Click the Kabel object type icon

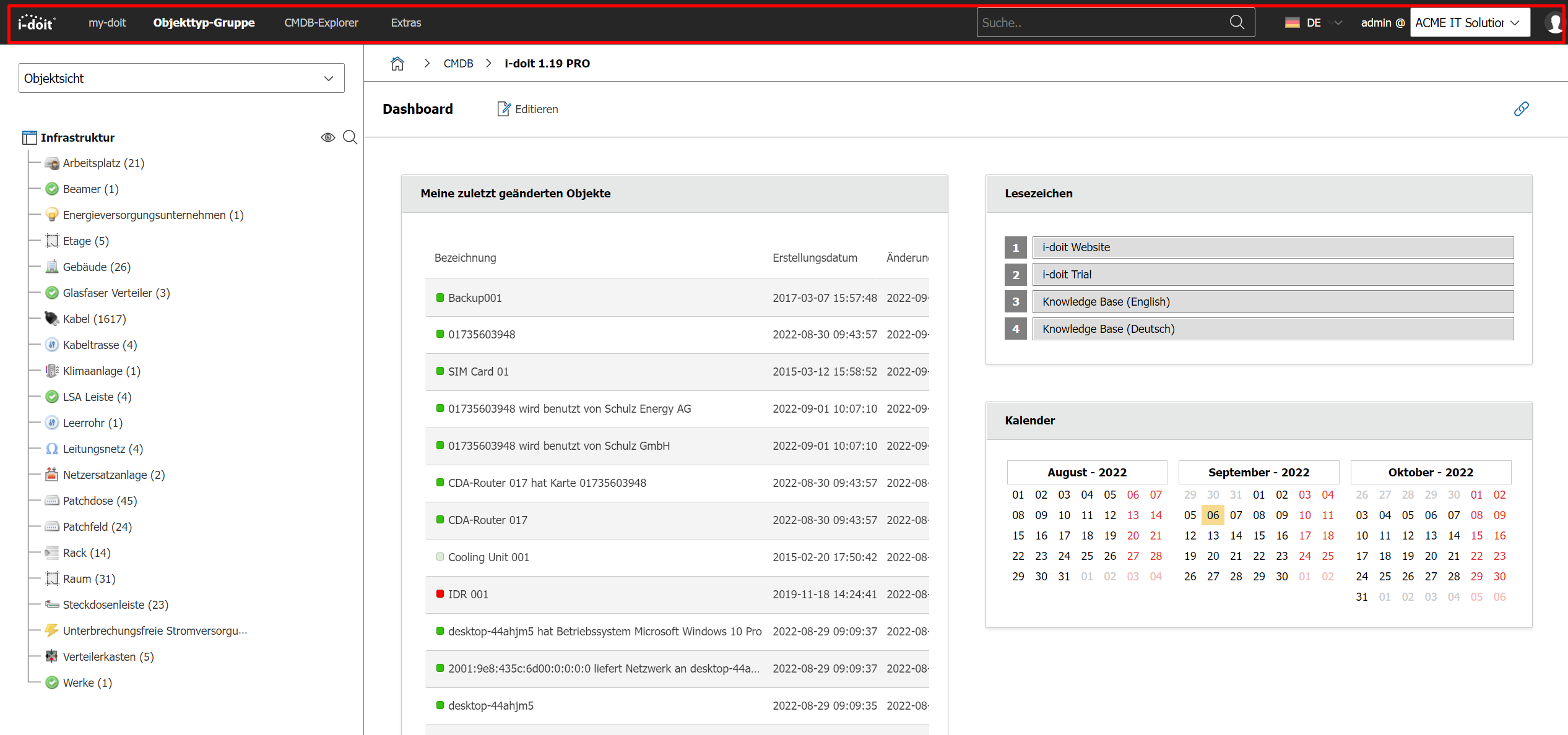(51, 319)
